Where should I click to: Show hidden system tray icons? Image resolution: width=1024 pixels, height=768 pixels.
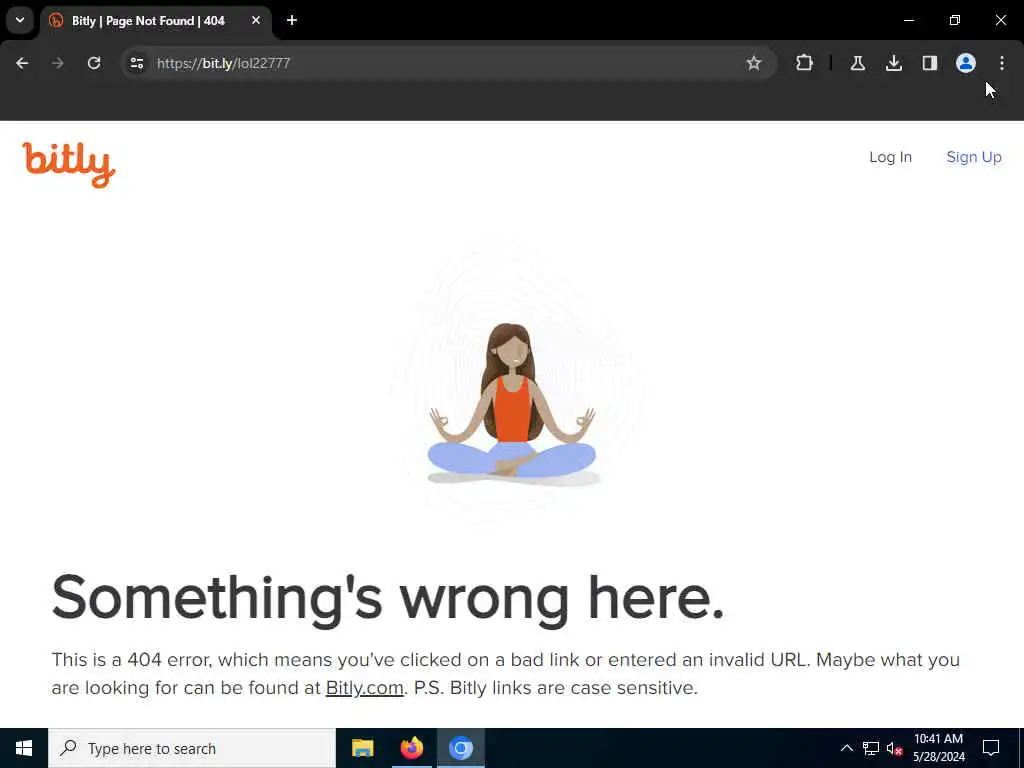(846, 748)
